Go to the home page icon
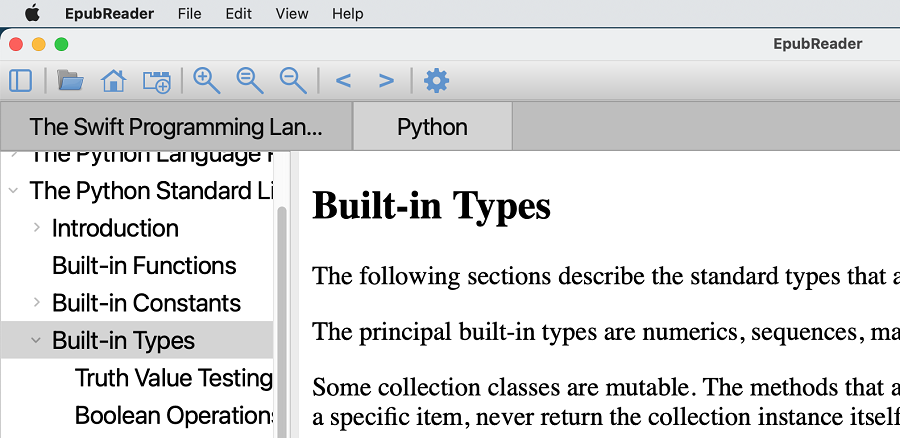Screen dimensions: 900x438 coord(114,80)
